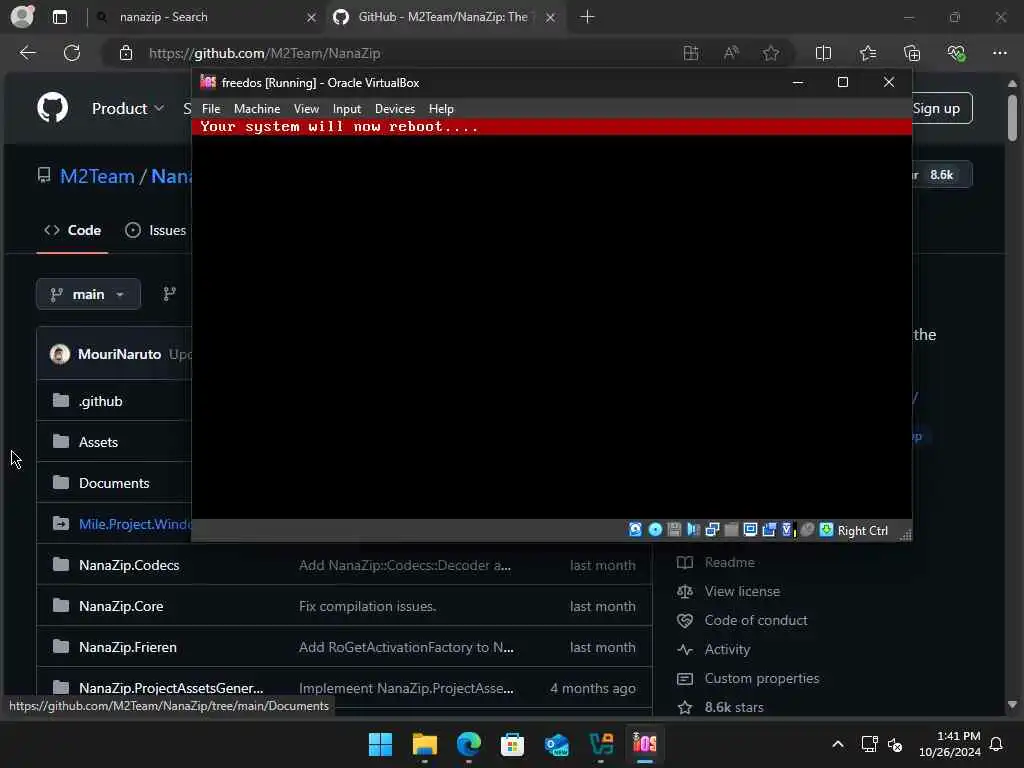This screenshot has height=768, width=1024.
Task: Click the star count 8.6k button
Action: pos(941,175)
